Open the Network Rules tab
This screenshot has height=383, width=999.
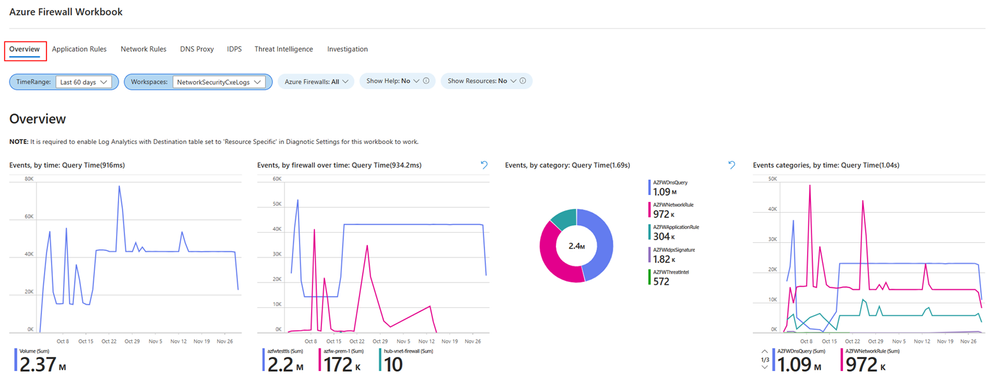tap(143, 49)
